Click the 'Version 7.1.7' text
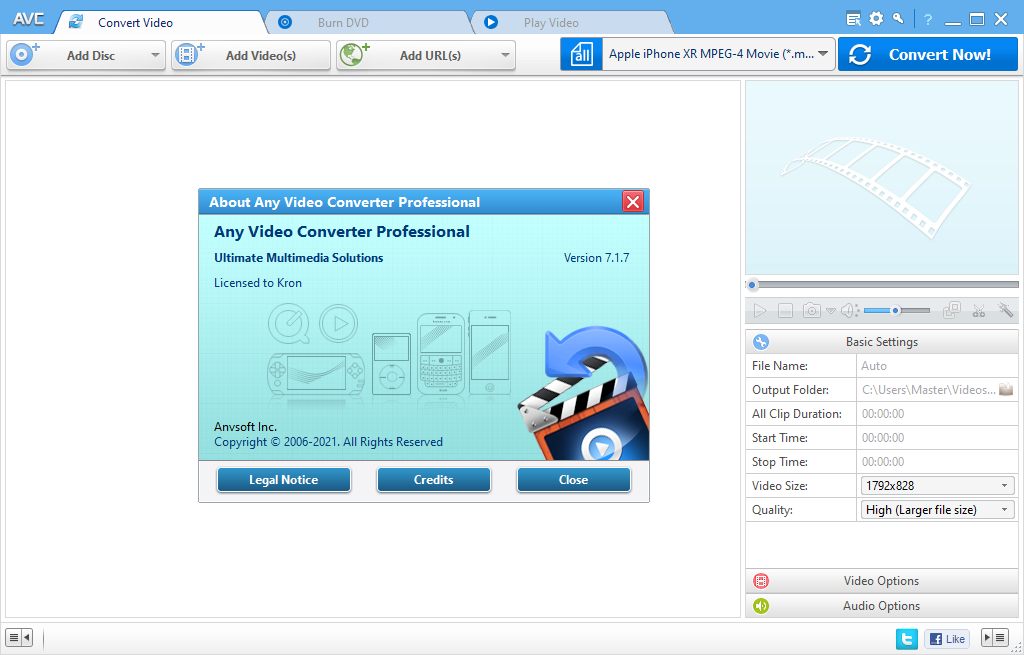1024x655 pixels. (596, 258)
